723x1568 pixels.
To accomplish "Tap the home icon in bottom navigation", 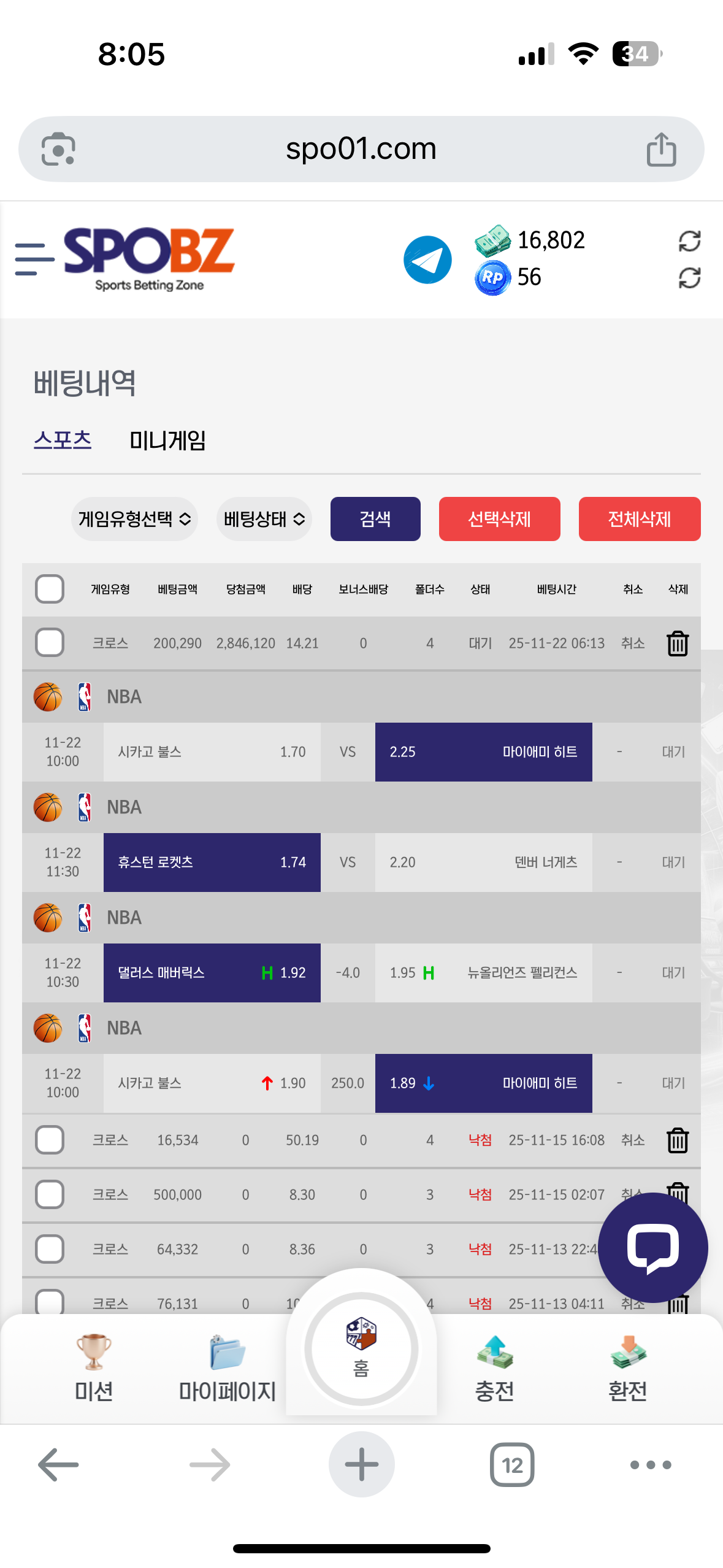I will click(x=361, y=1348).
